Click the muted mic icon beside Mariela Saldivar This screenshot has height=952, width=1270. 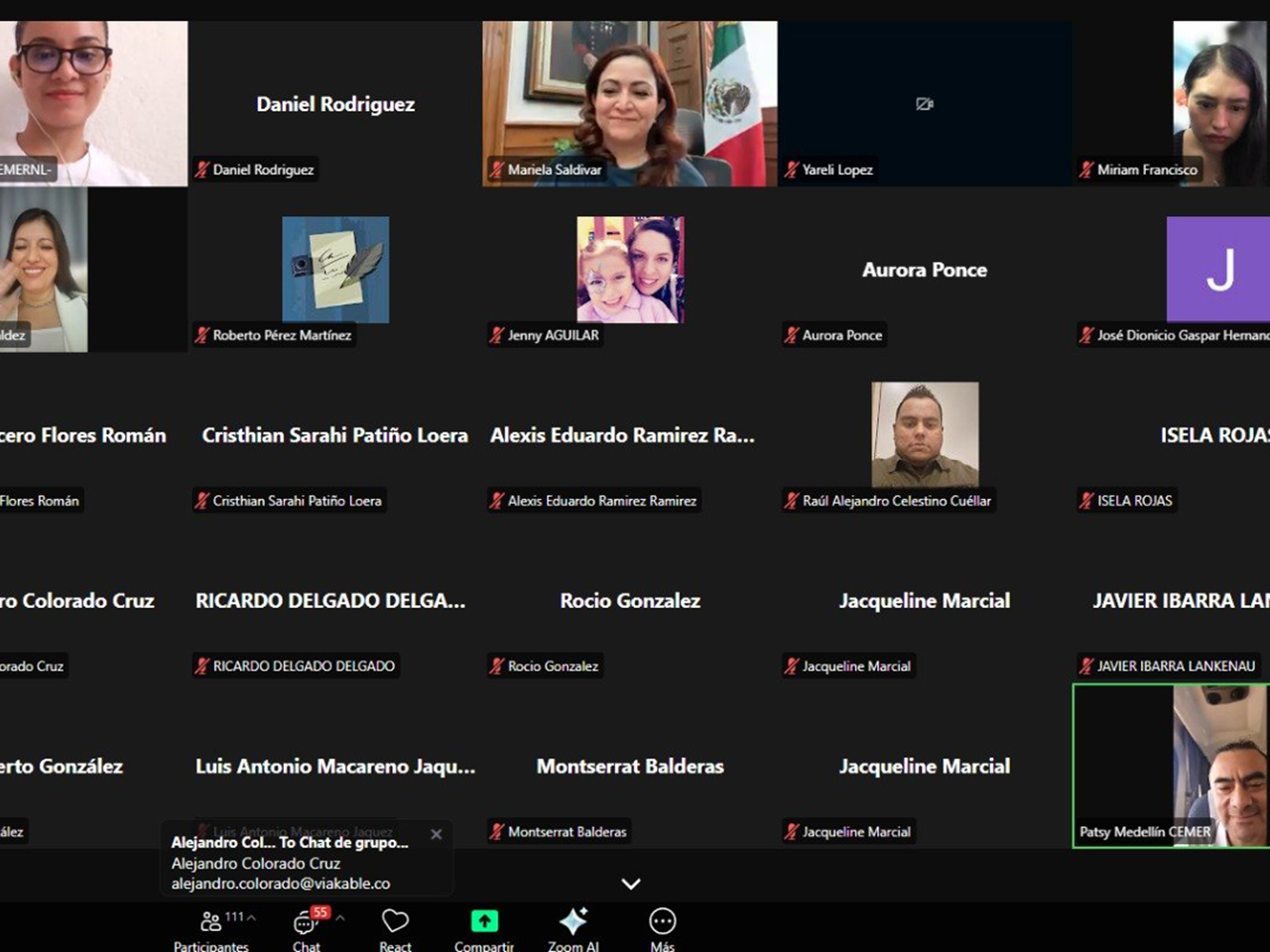[x=497, y=170]
